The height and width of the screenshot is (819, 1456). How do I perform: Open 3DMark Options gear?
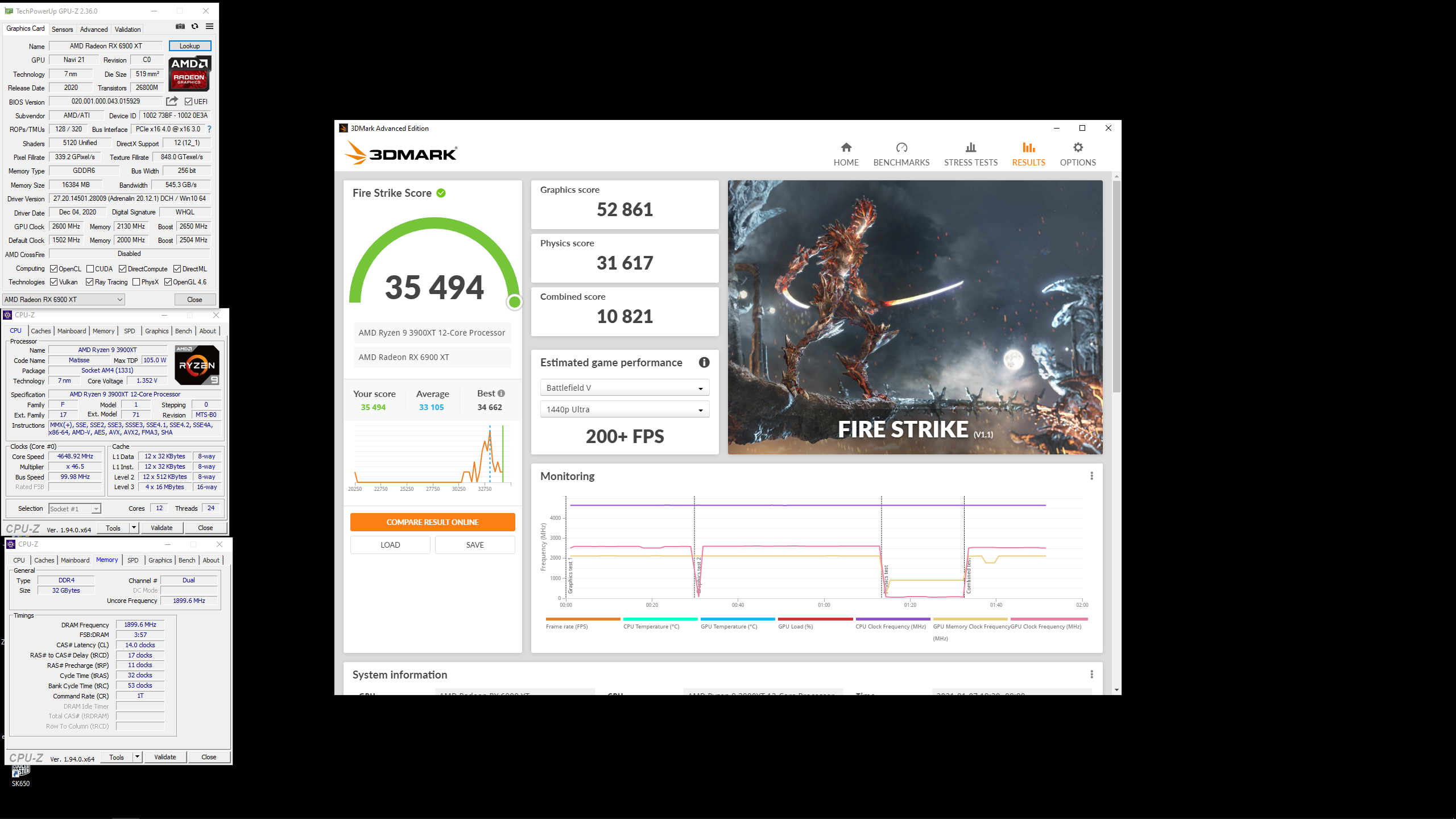pyautogui.click(x=1078, y=155)
